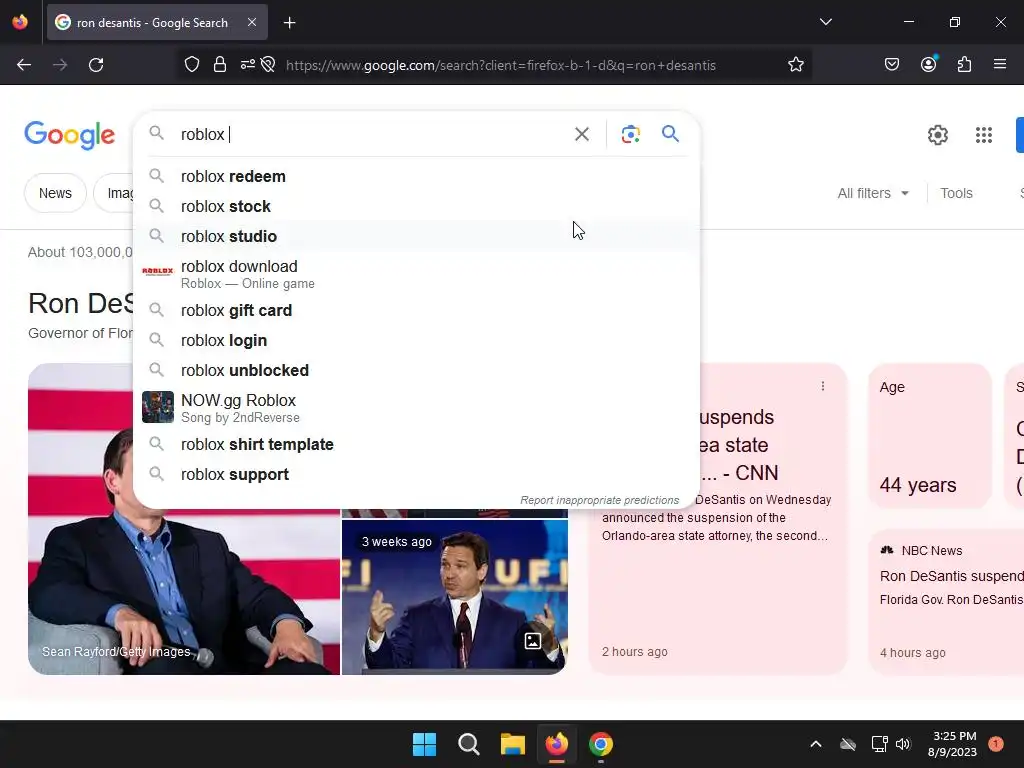Click the Firefox back arrow

[24, 65]
